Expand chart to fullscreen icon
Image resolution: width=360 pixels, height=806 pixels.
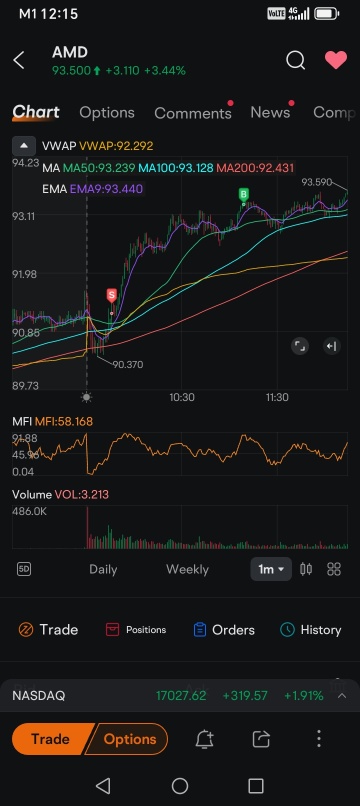[300, 346]
